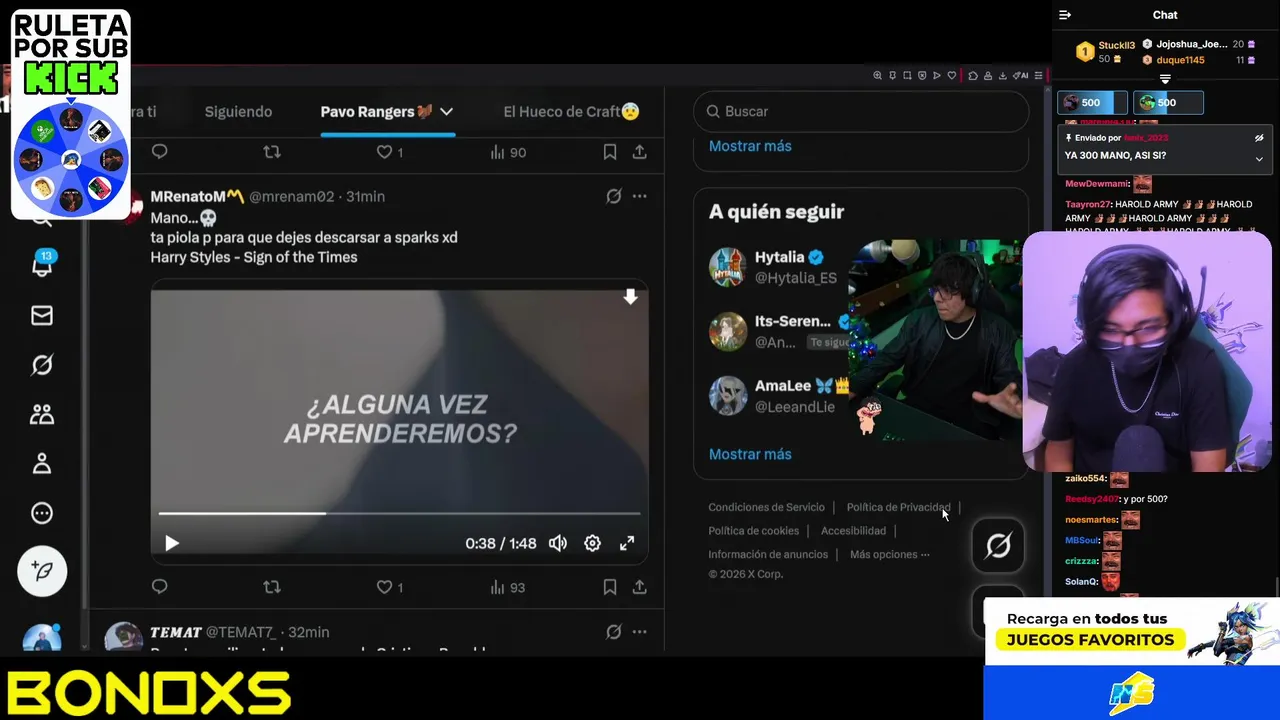Expand the pinned message chevron

tap(1259, 159)
